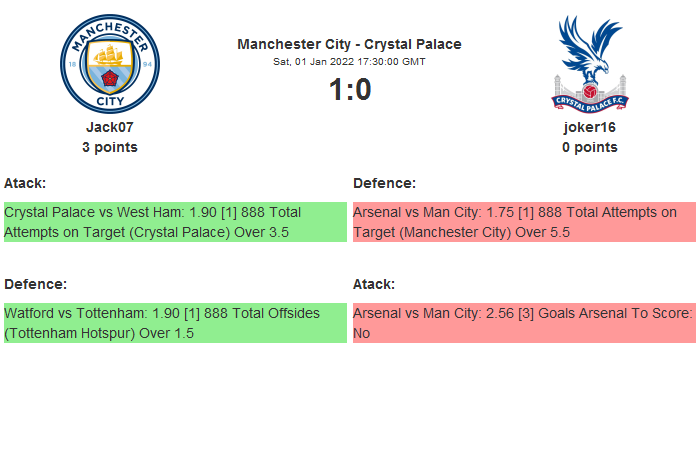Select the Watford vs Tottenham offsides bet

[x=175, y=323]
